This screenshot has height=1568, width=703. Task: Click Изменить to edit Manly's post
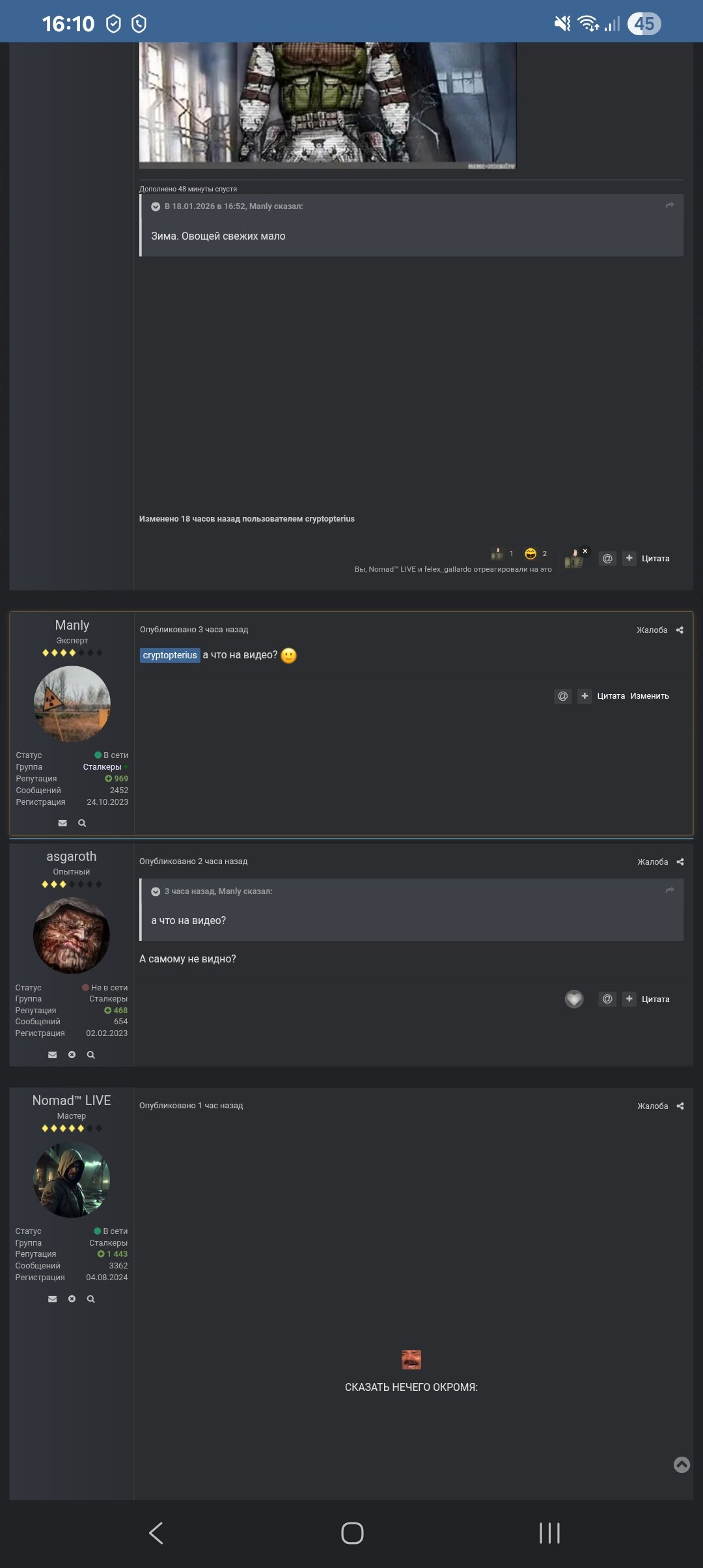(x=650, y=696)
